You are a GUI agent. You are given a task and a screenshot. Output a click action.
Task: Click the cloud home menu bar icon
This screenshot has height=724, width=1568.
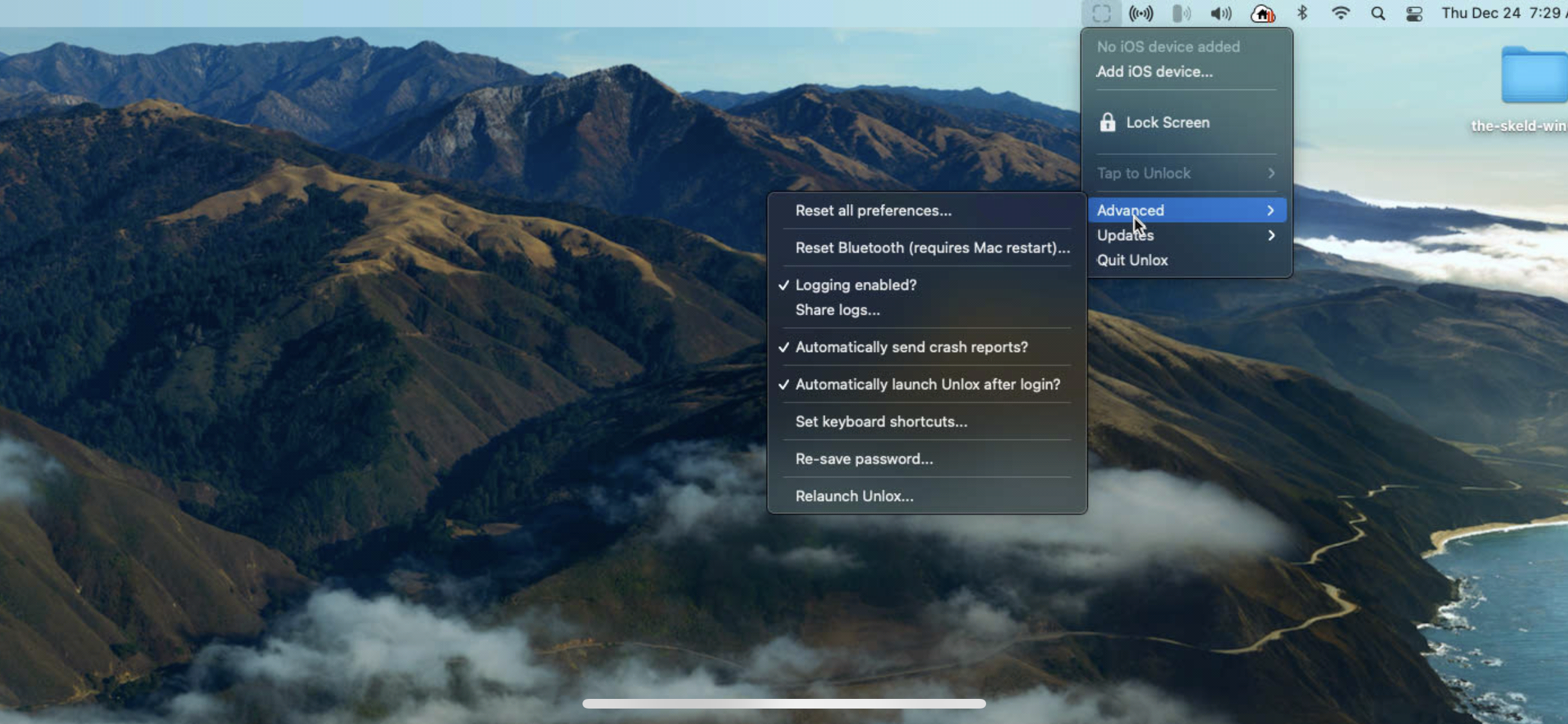pos(1262,14)
